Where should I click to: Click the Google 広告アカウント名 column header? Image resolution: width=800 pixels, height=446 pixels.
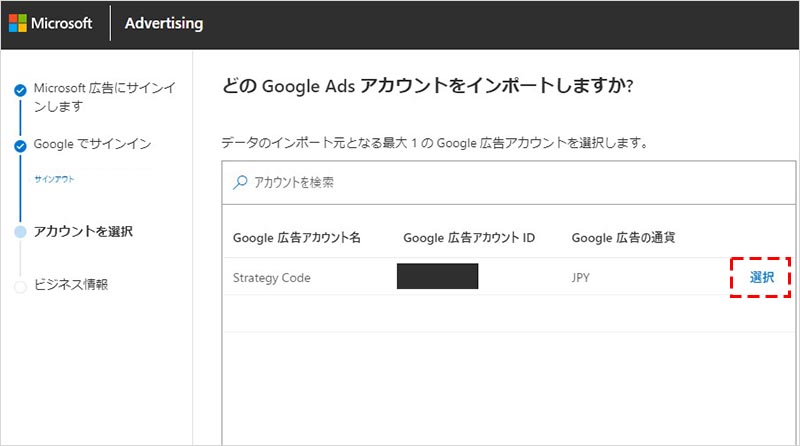coord(296,238)
